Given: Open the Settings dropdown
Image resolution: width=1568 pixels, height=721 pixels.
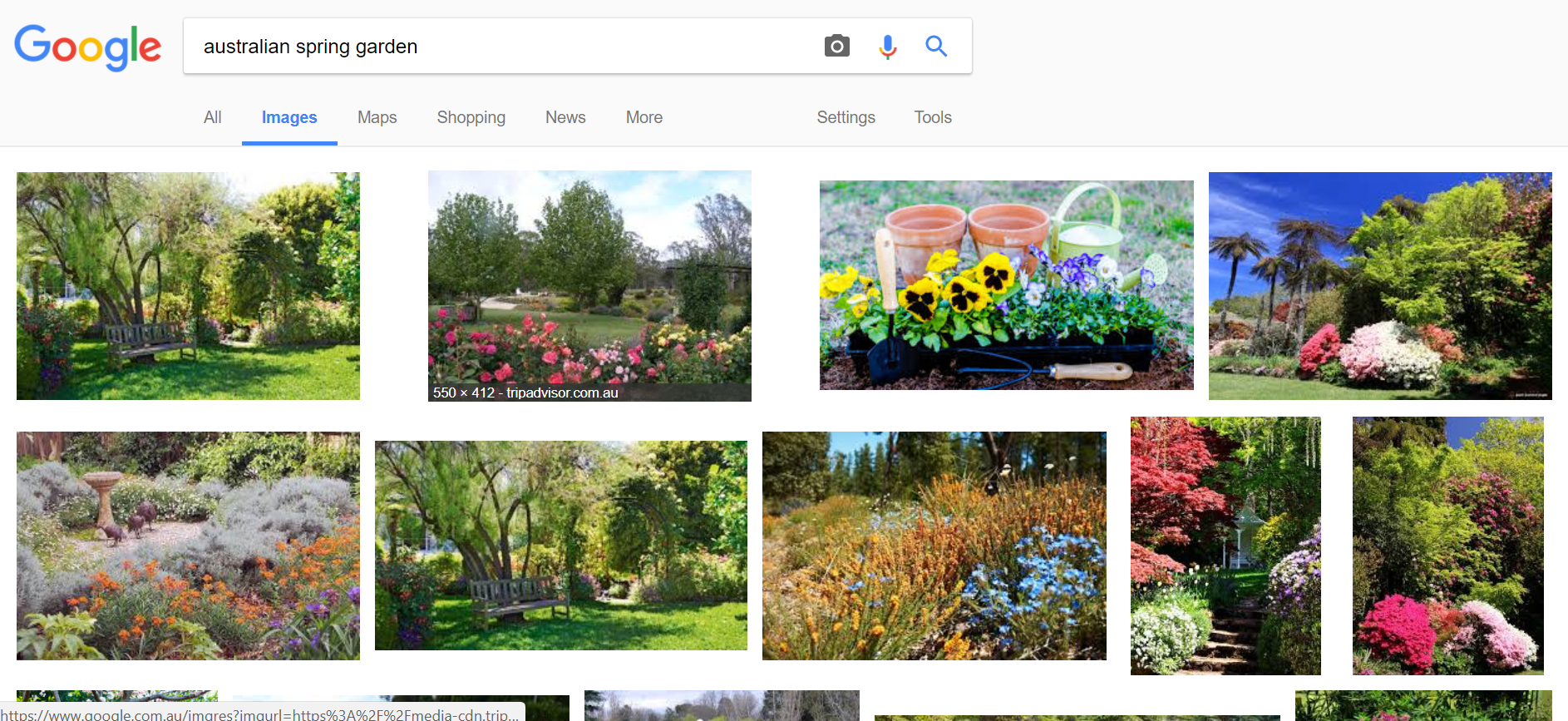Looking at the screenshot, I should pos(846,117).
